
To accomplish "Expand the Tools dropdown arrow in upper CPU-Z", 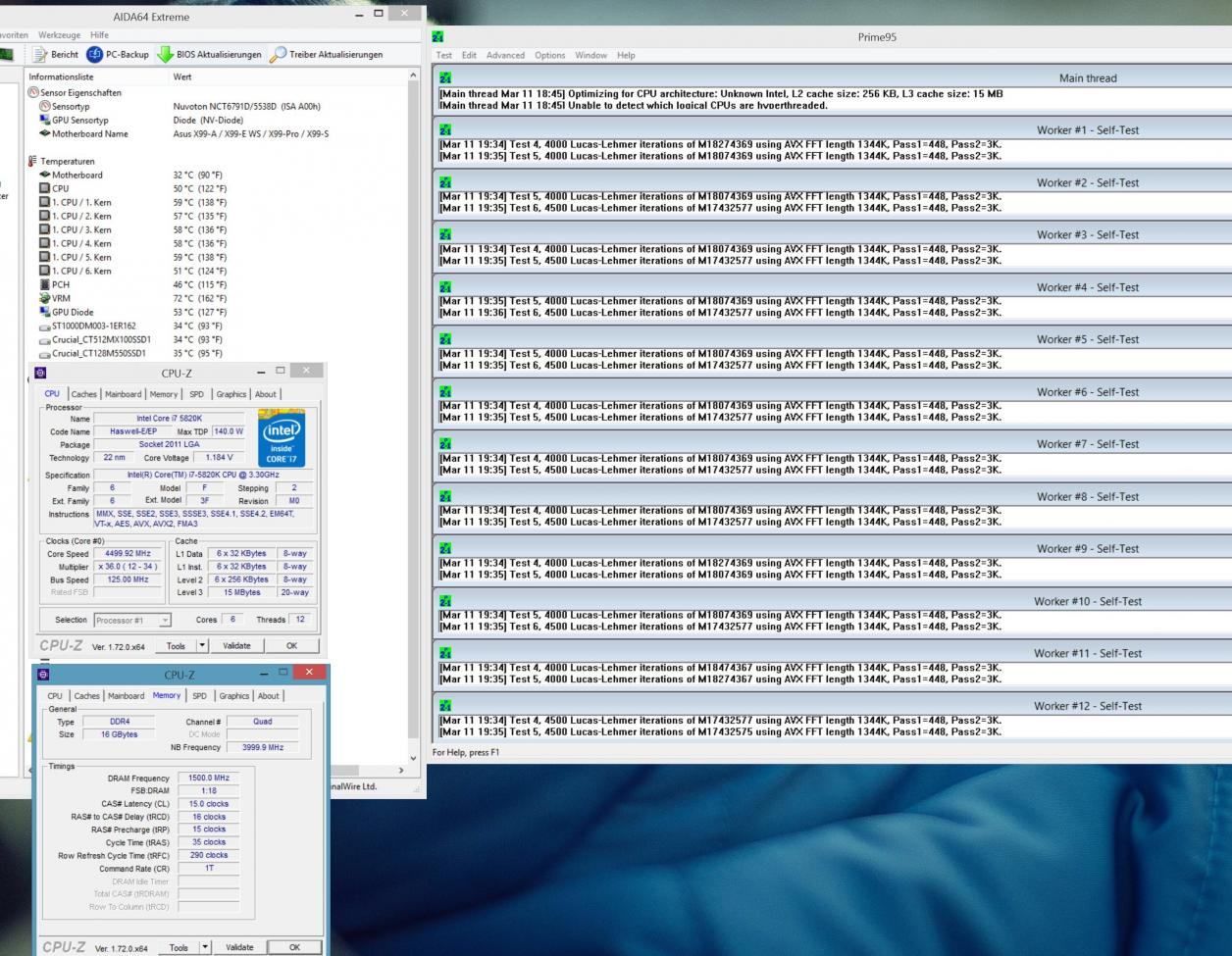I will tap(202, 646).
